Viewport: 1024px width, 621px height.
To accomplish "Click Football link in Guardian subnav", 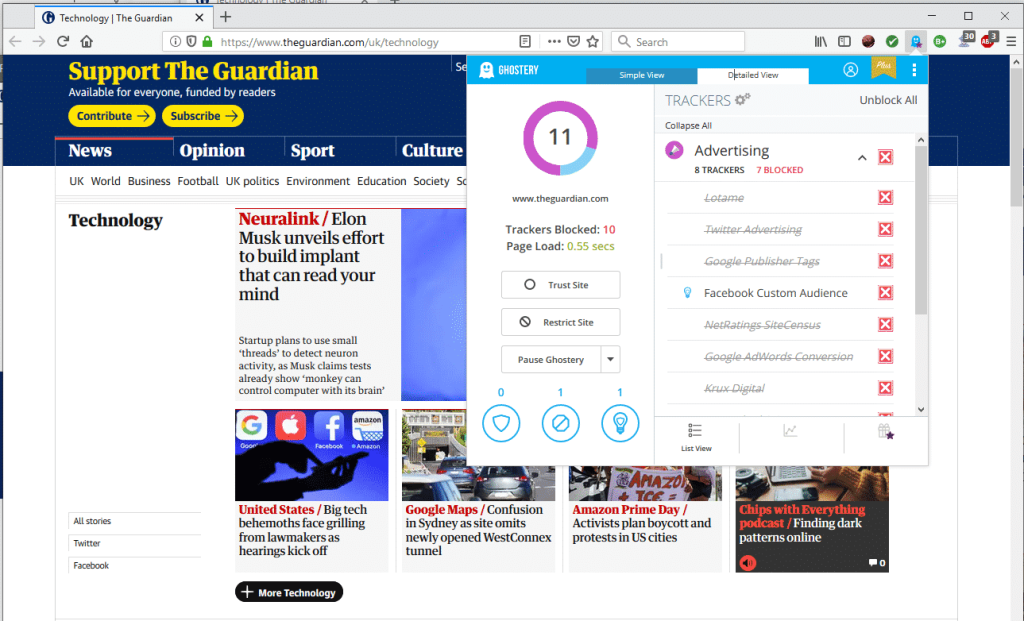I will tap(198, 181).
